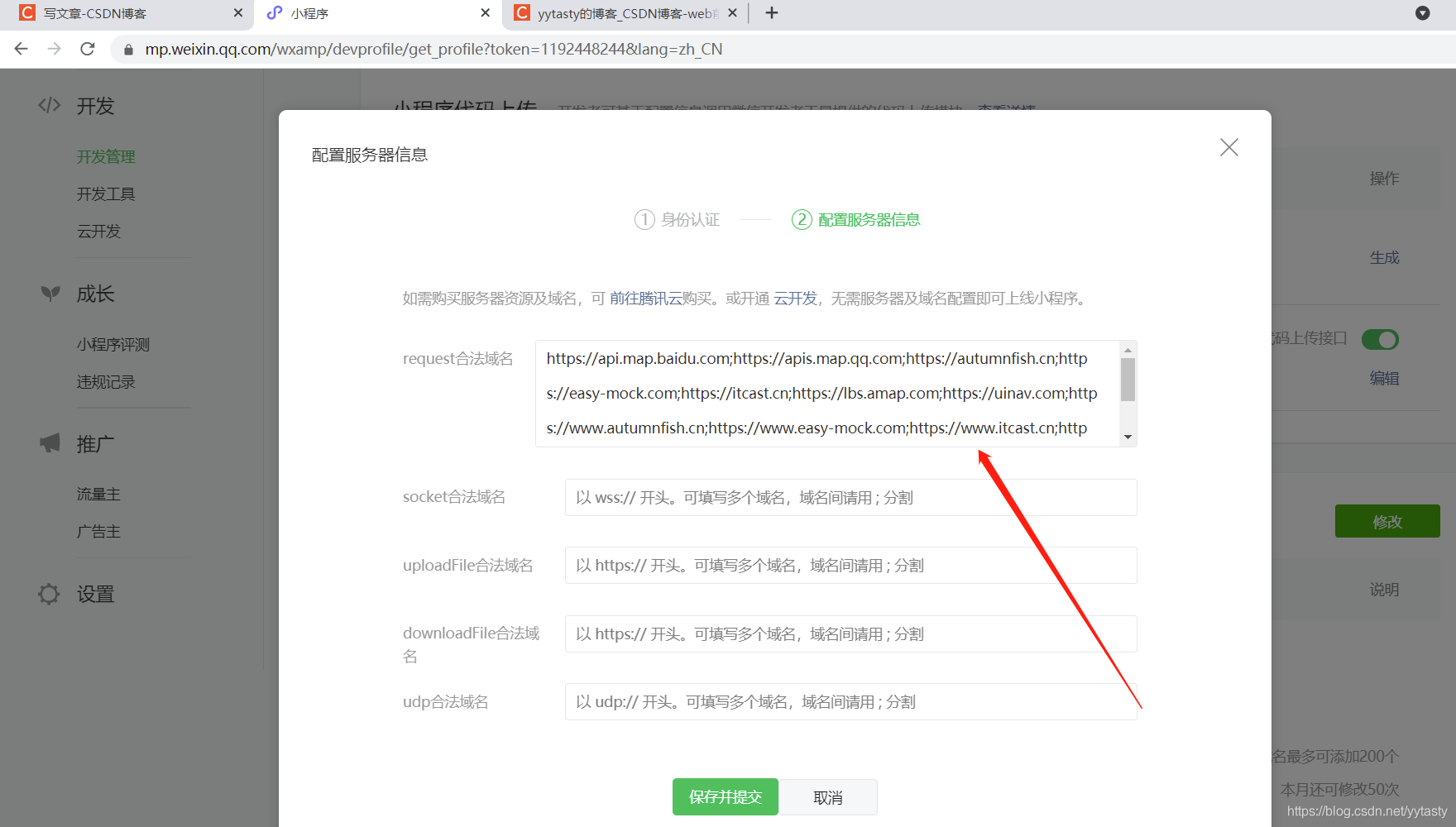The image size is (1456, 827).
Task: Click the site lock icon in the address bar
Action: coord(128,50)
